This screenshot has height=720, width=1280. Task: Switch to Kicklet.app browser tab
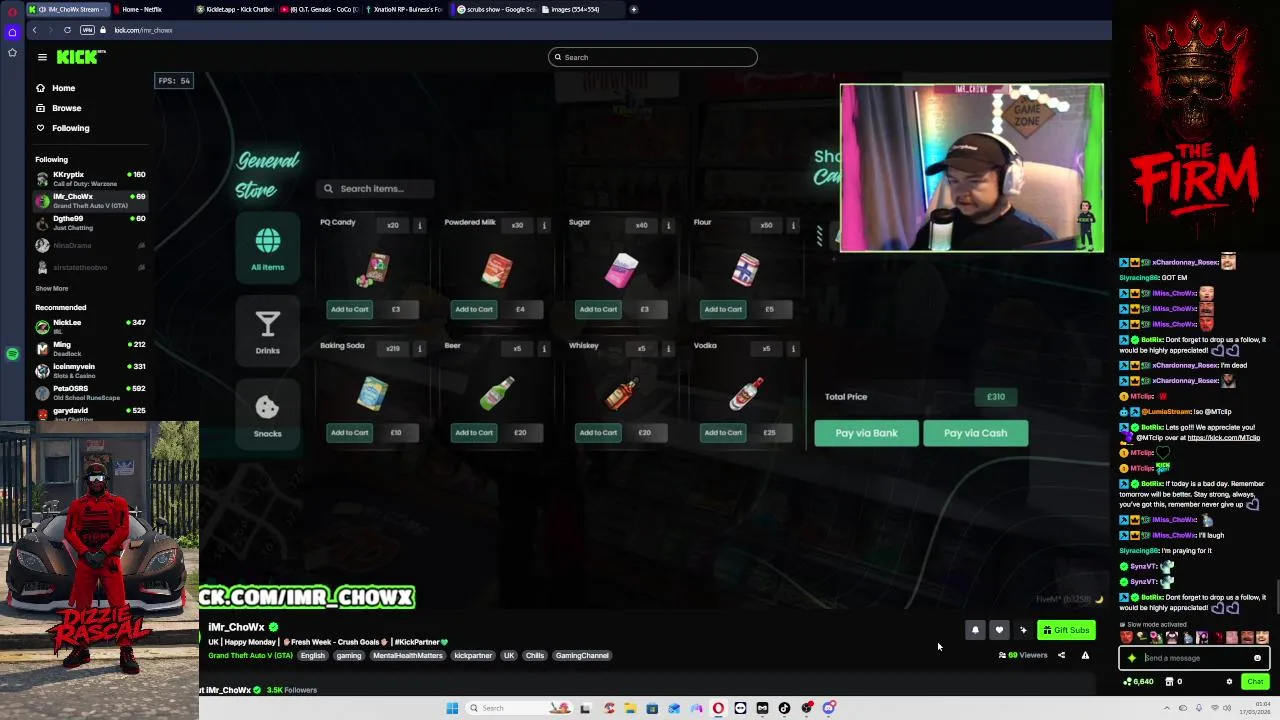tap(235, 9)
